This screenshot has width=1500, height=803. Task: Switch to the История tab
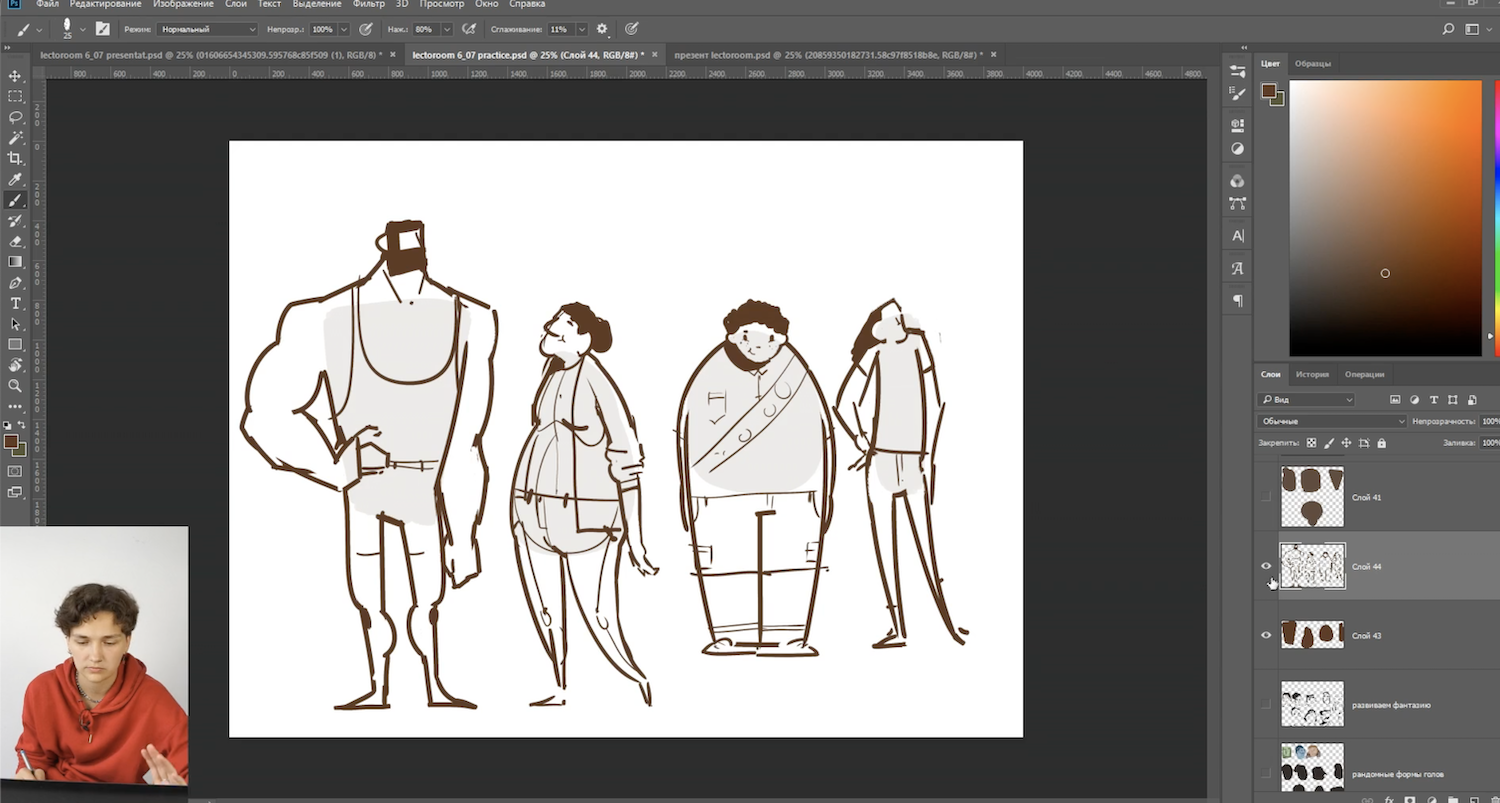pos(1312,374)
